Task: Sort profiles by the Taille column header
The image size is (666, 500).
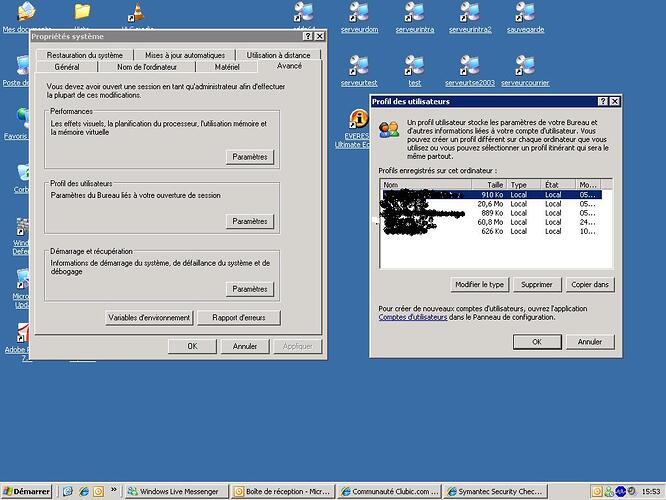Action: (496, 185)
